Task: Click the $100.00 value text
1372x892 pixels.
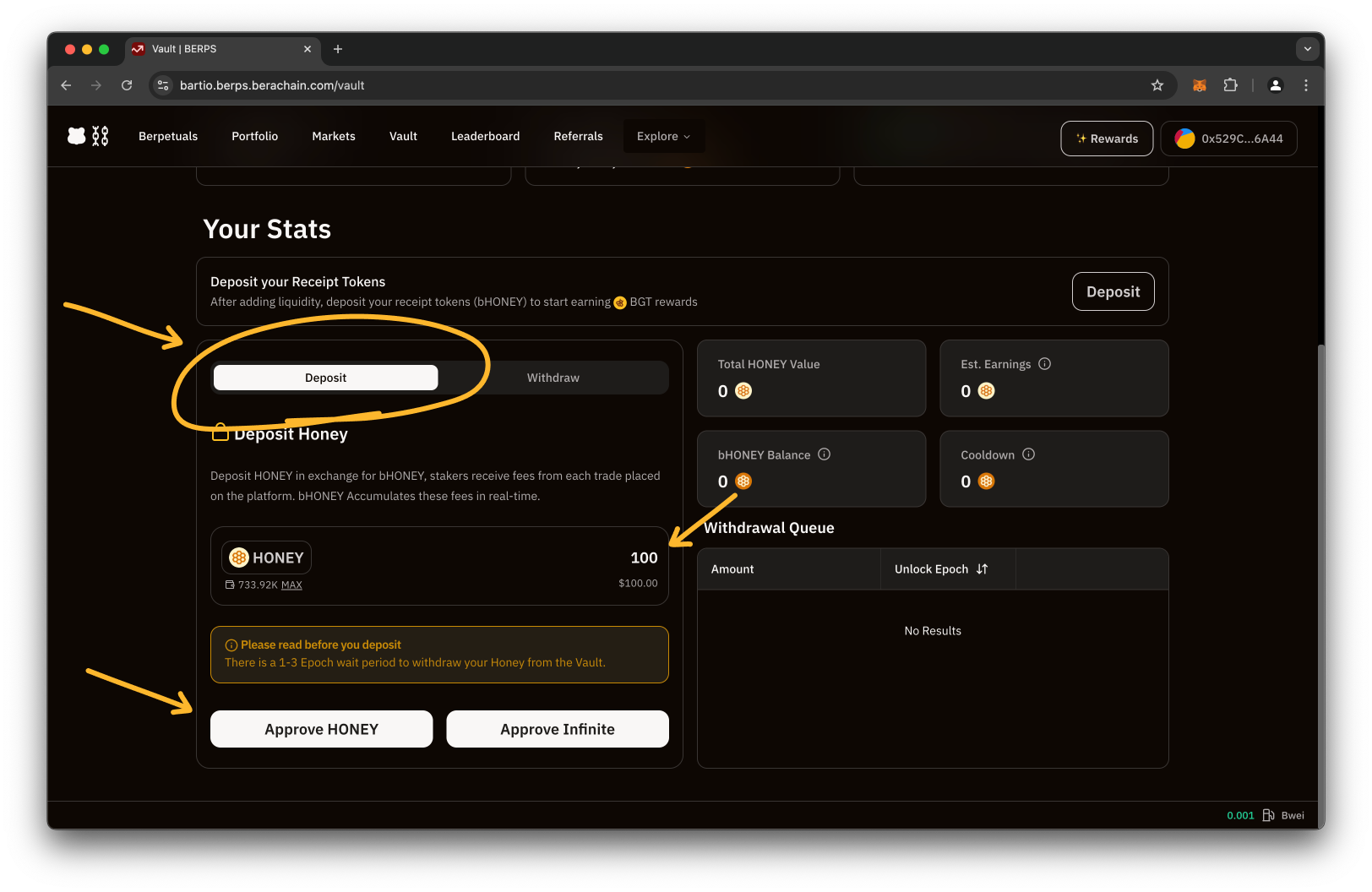Action: 638,583
